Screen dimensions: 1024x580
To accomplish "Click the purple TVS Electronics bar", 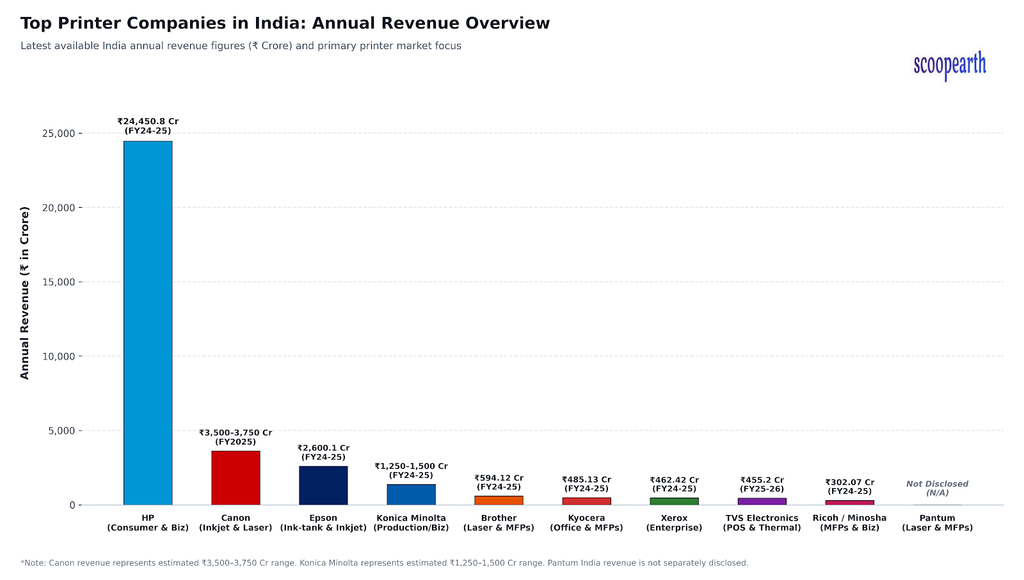I will pyautogui.click(x=762, y=501).
